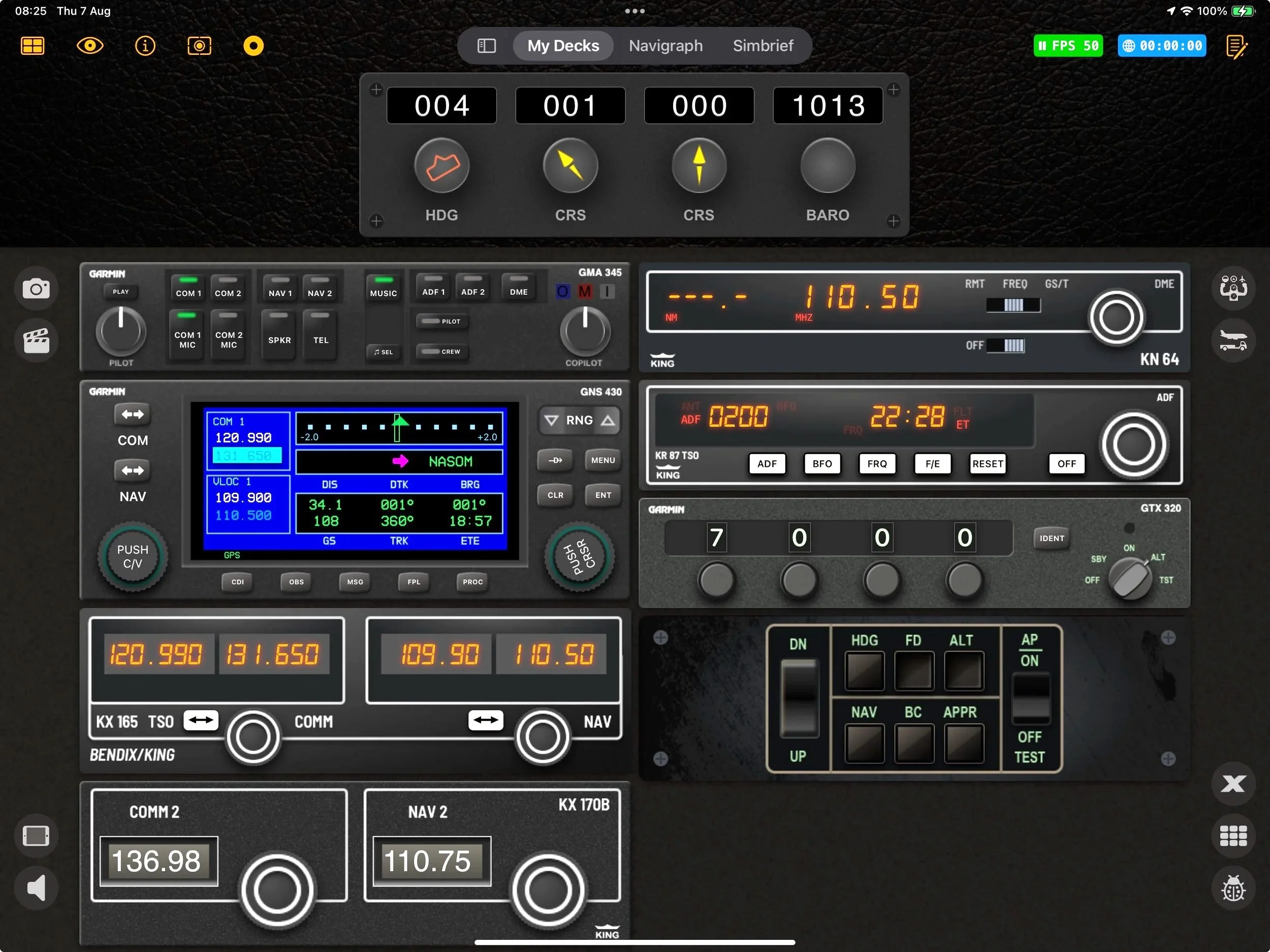Screen dimensions: 1270x952
Task: Tap the camera icon in left sidebar
Action: point(36,289)
